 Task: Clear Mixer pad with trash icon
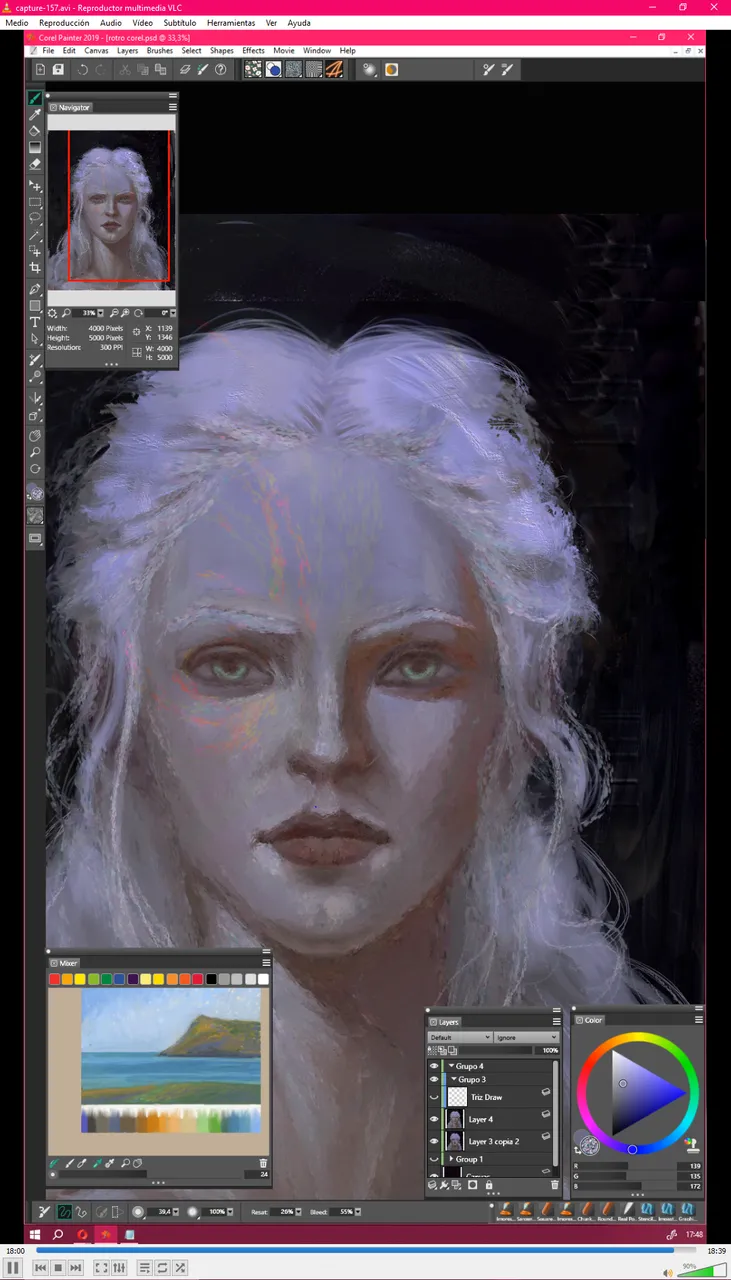(263, 1163)
